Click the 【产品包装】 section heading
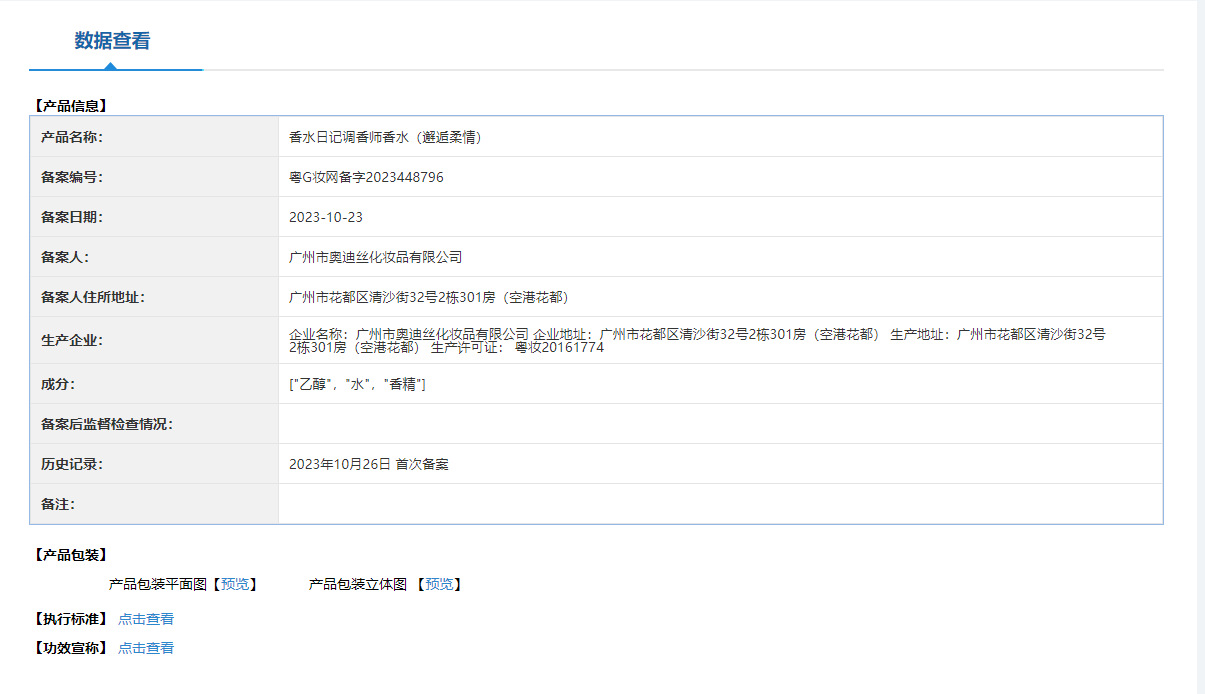1205x694 pixels. coord(70,555)
